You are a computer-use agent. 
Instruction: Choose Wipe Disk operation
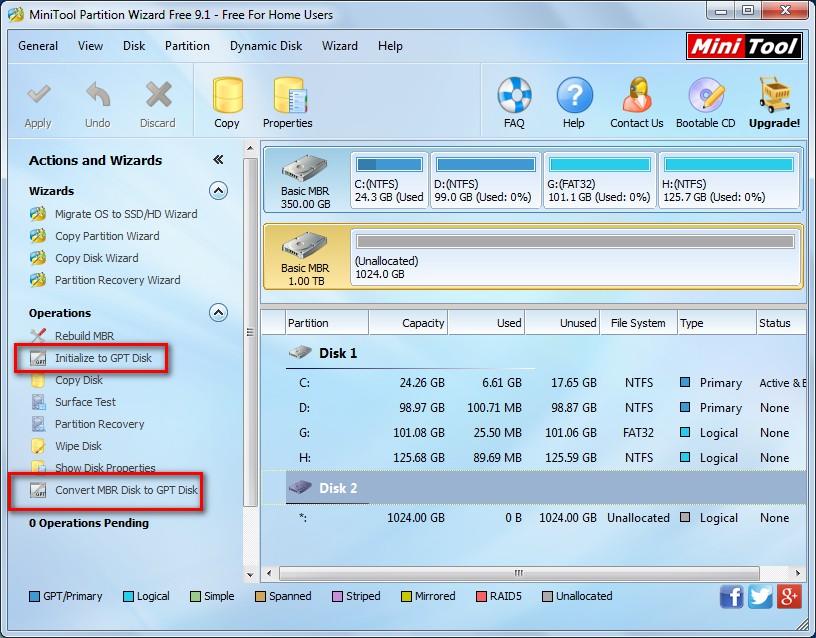point(79,446)
